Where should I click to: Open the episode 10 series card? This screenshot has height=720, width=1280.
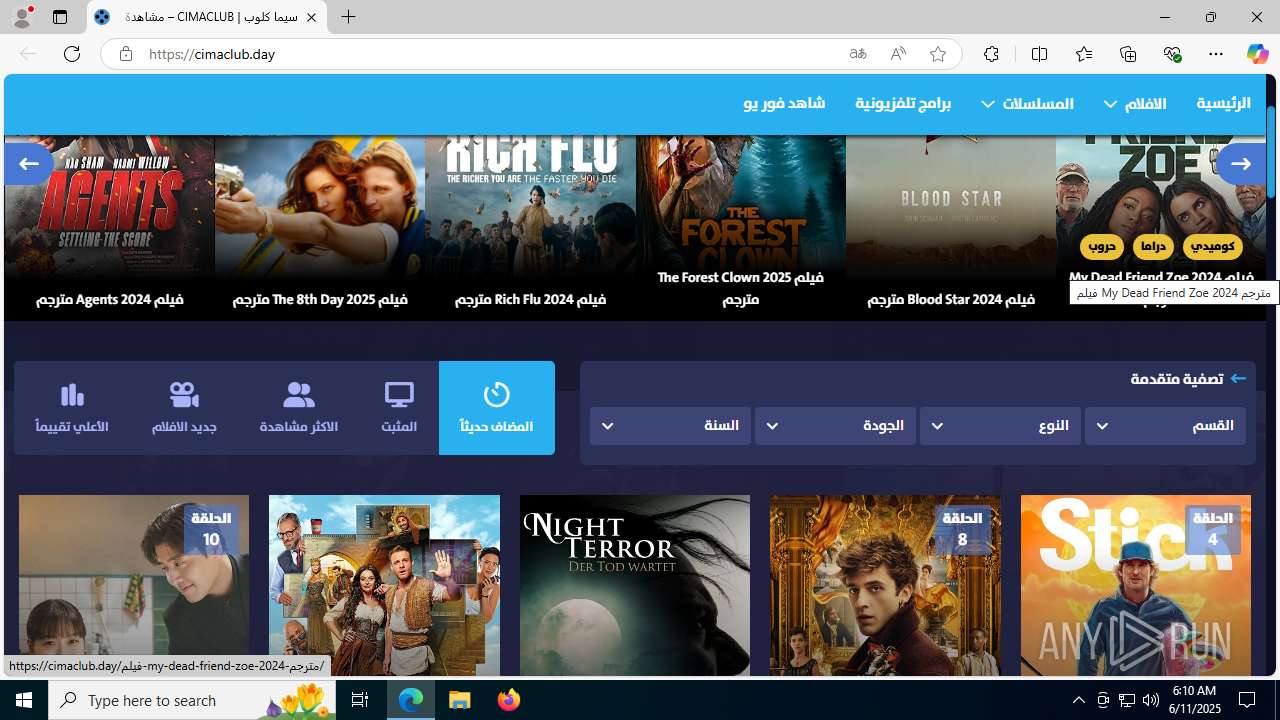coord(134,585)
